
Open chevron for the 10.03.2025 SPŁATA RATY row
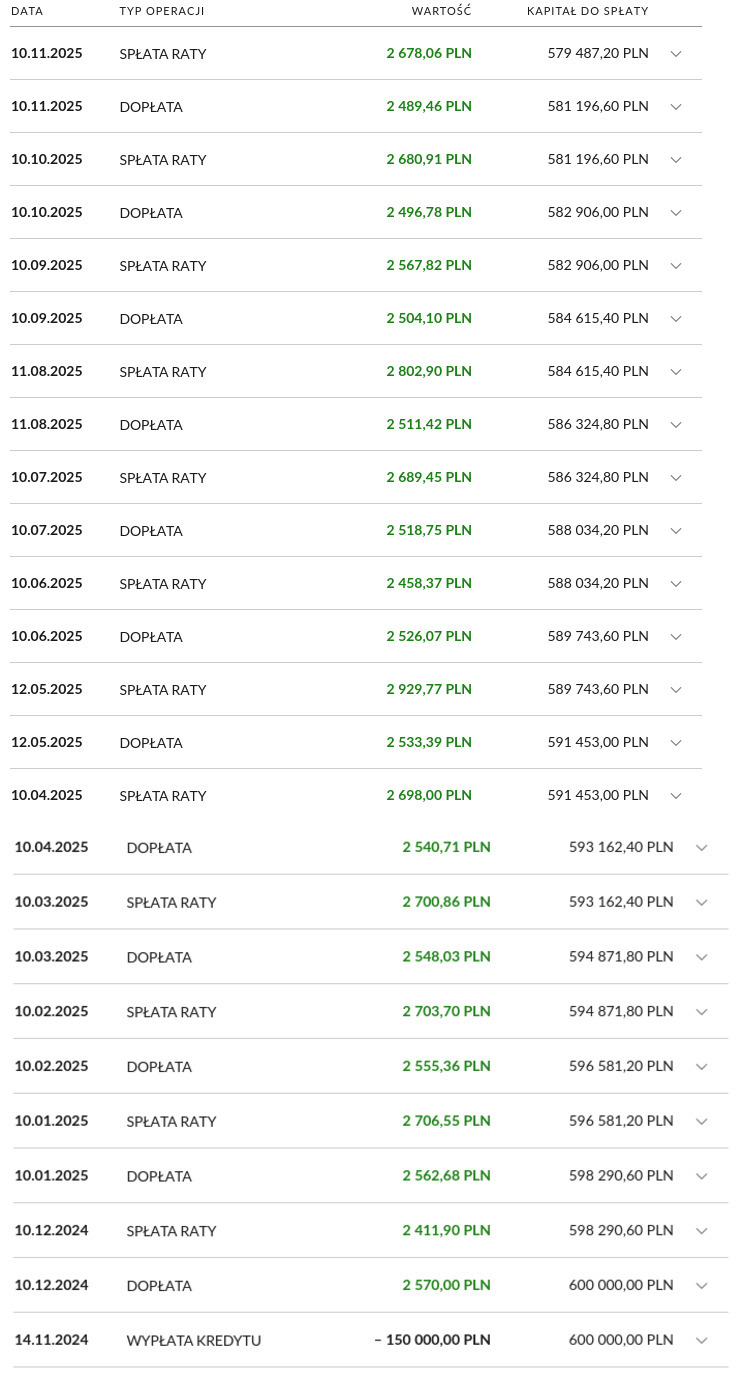701,902
